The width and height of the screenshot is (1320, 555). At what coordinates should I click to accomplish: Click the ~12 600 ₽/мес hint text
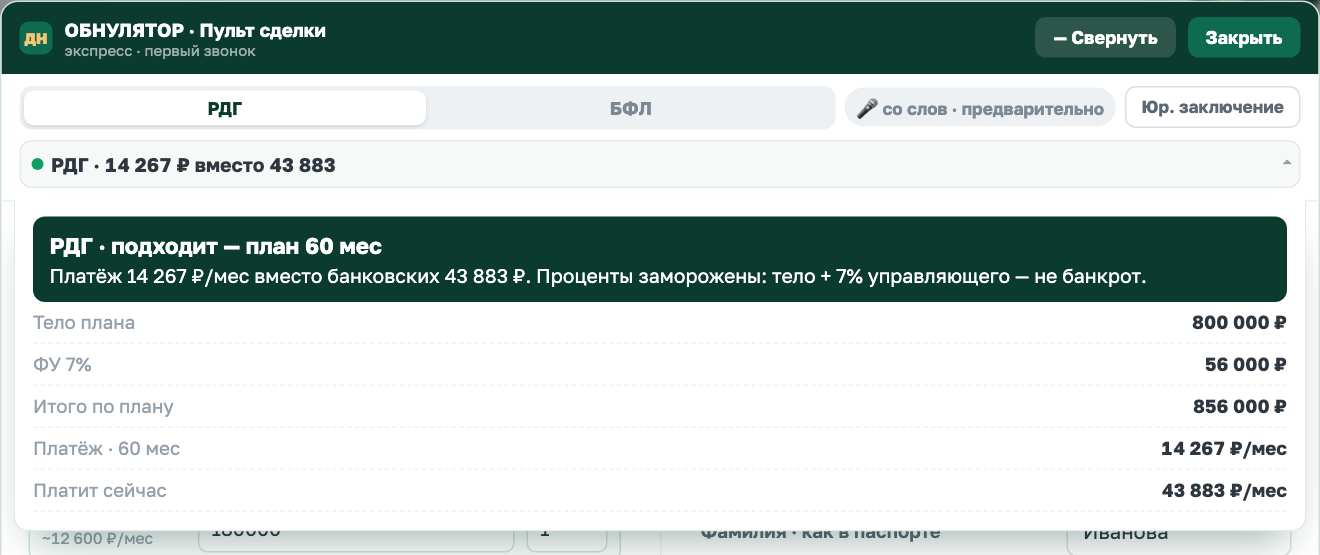coord(98,539)
